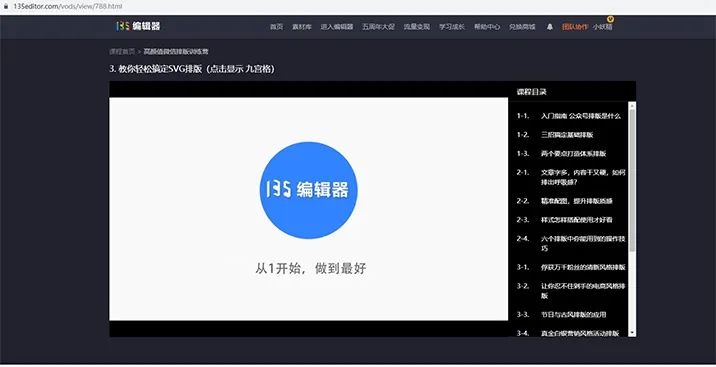Select lesson 1-2 in the course list
This screenshot has width=716, height=367.
[x=555, y=135]
